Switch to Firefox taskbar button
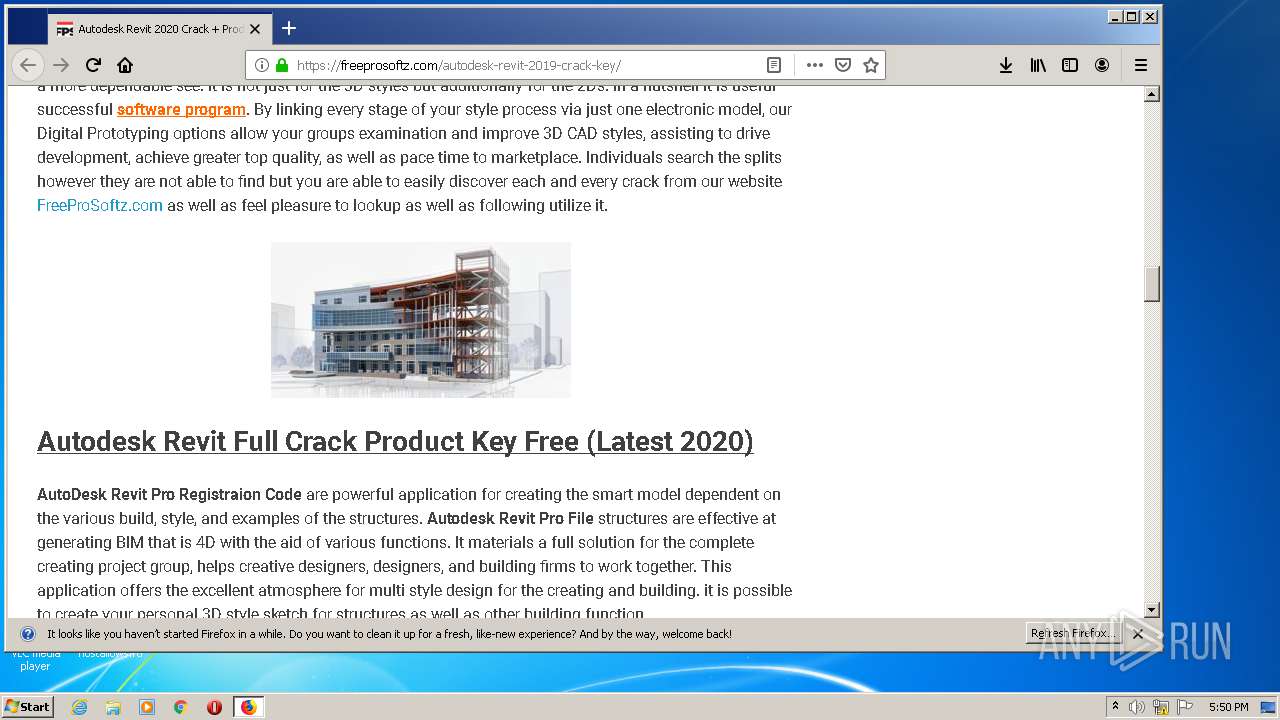This screenshot has width=1280, height=720. pyautogui.click(x=248, y=707)
